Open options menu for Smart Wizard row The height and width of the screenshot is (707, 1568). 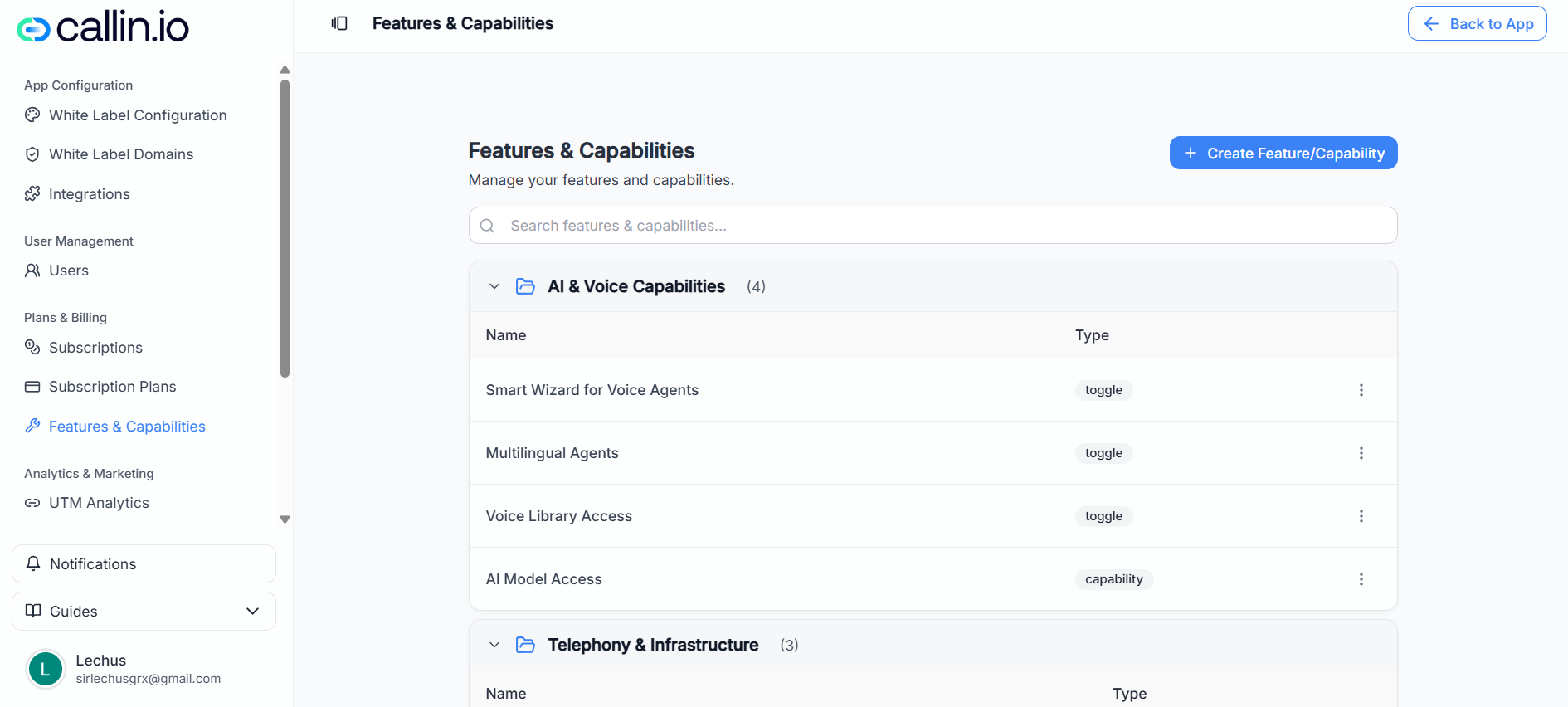tap(1361, 390)
